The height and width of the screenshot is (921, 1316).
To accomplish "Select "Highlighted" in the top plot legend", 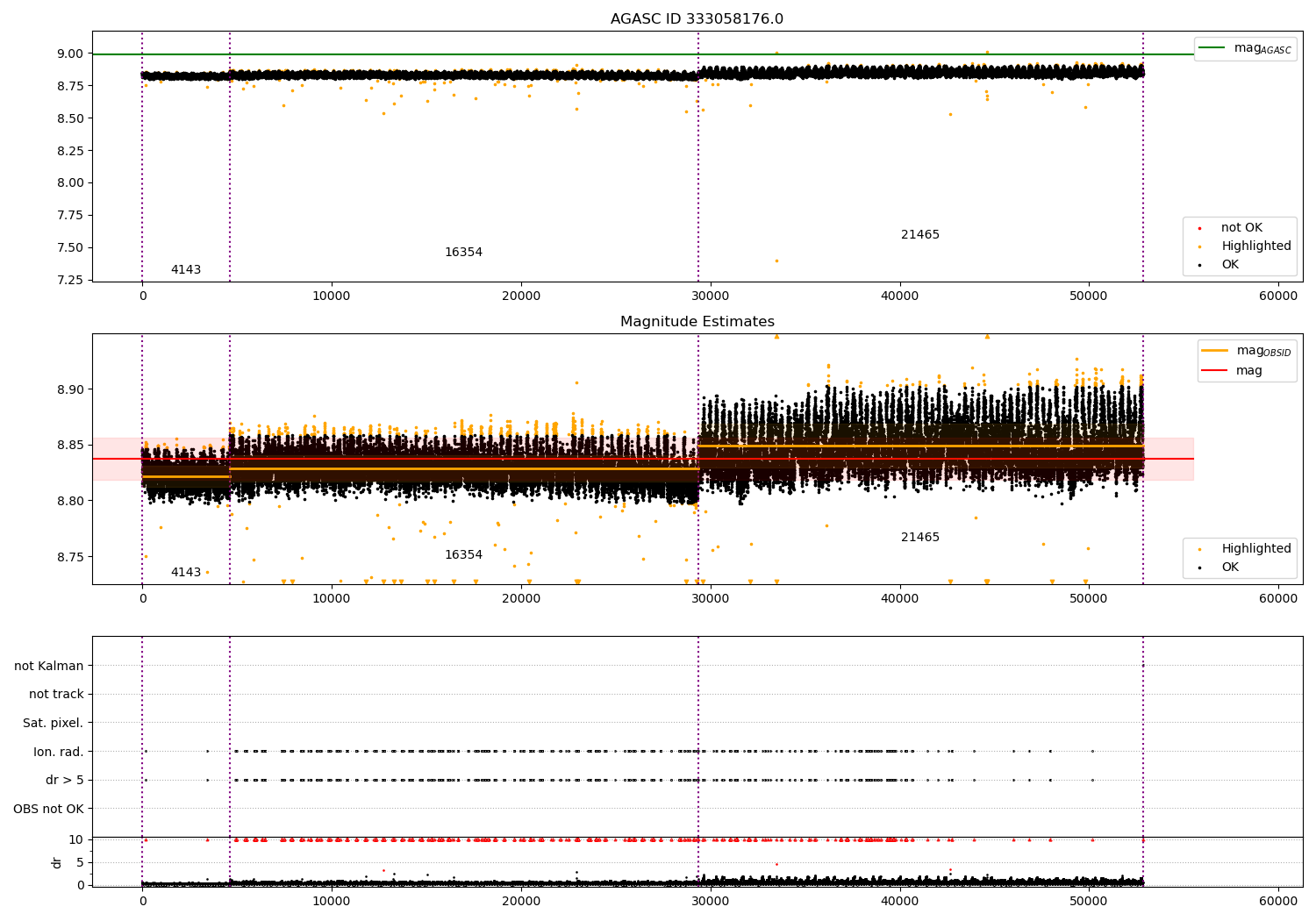I will tap(1256, 246).
